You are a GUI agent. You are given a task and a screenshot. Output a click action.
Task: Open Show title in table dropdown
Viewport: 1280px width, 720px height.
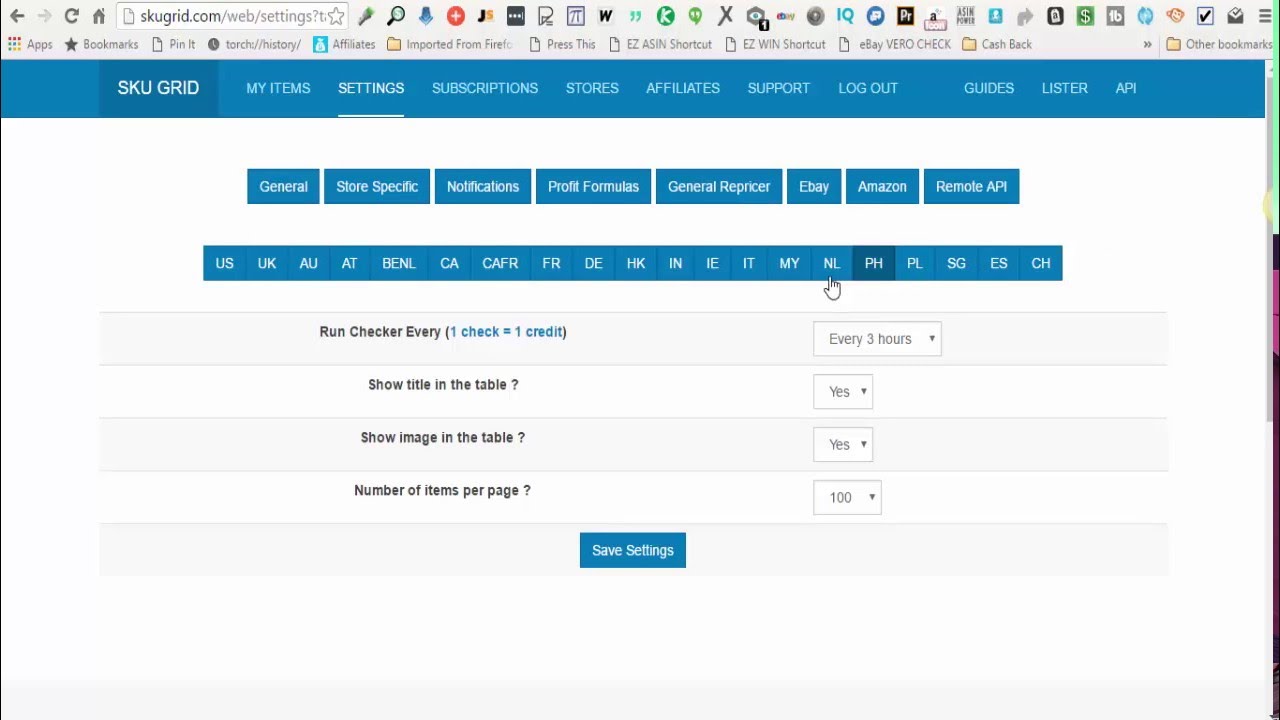(x=843, y=392)
